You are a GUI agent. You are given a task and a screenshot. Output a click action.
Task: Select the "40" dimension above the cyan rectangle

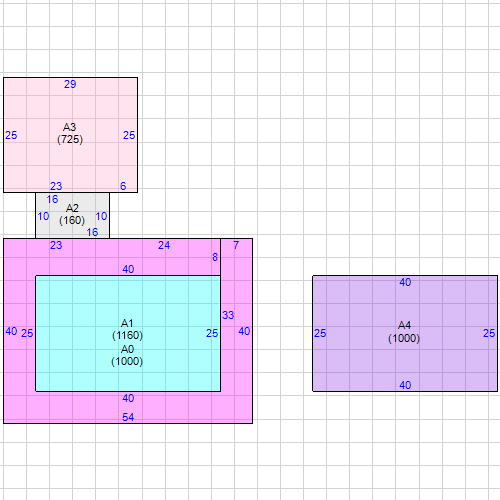[128, 269]
